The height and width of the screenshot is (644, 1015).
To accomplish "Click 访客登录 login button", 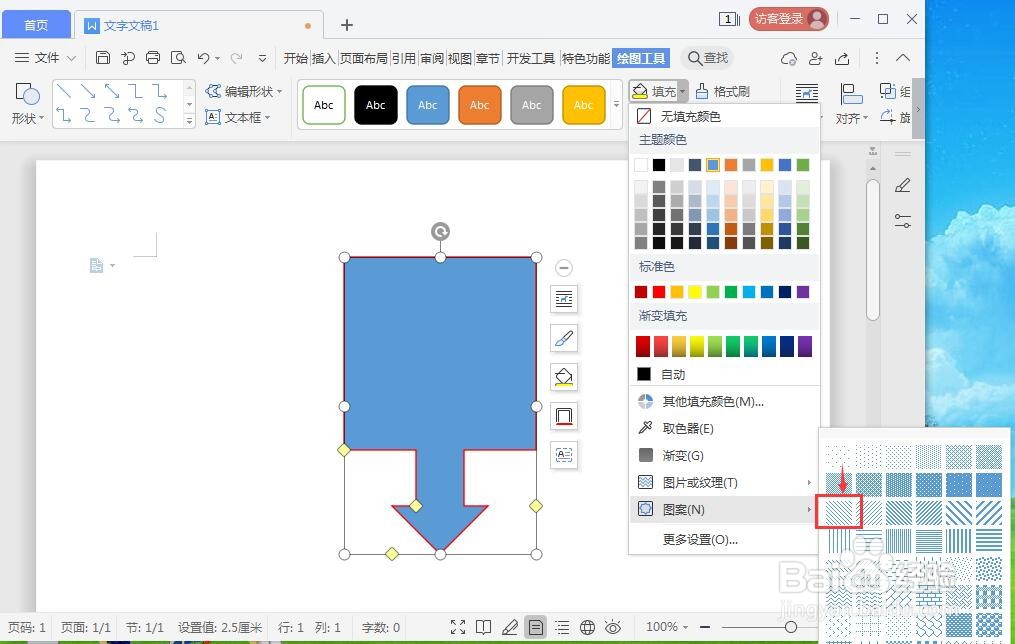I will [788, 19].
